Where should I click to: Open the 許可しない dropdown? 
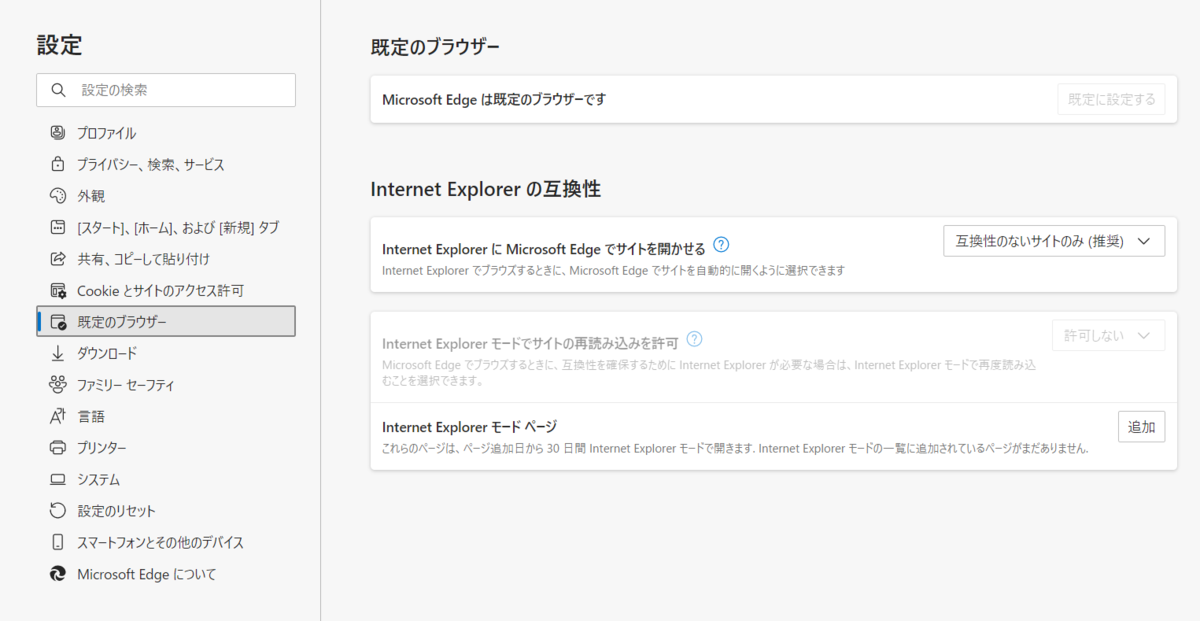(1108, 335)
